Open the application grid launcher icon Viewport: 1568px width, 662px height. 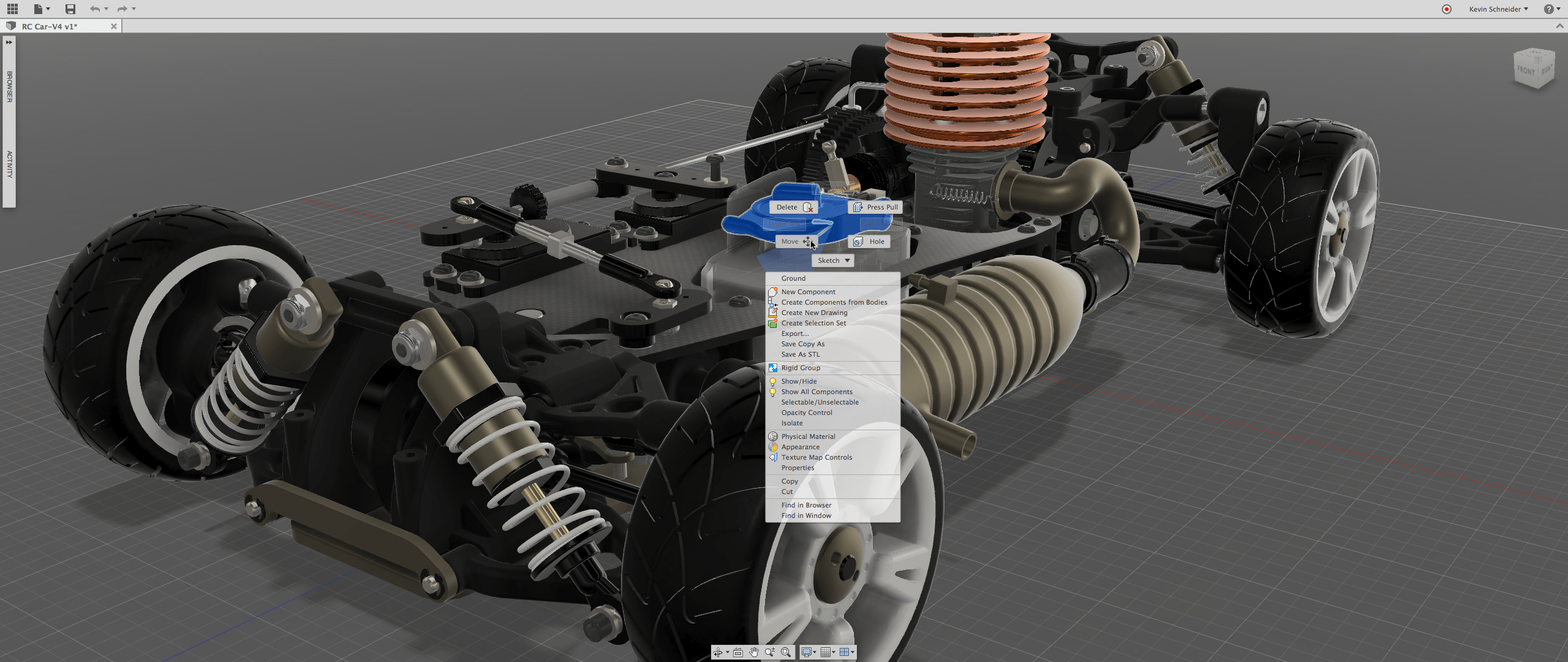pos(12,9)
